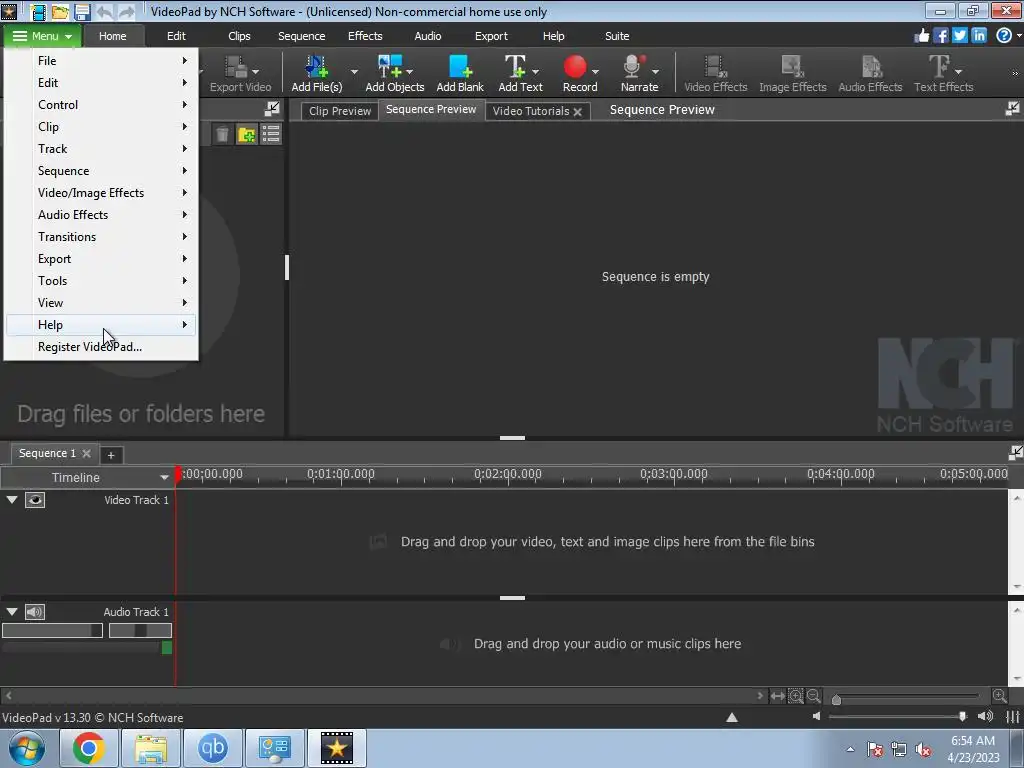Click the New Project filmstrip icon in title bar
Screen dimensions: 1024x768
38,11
